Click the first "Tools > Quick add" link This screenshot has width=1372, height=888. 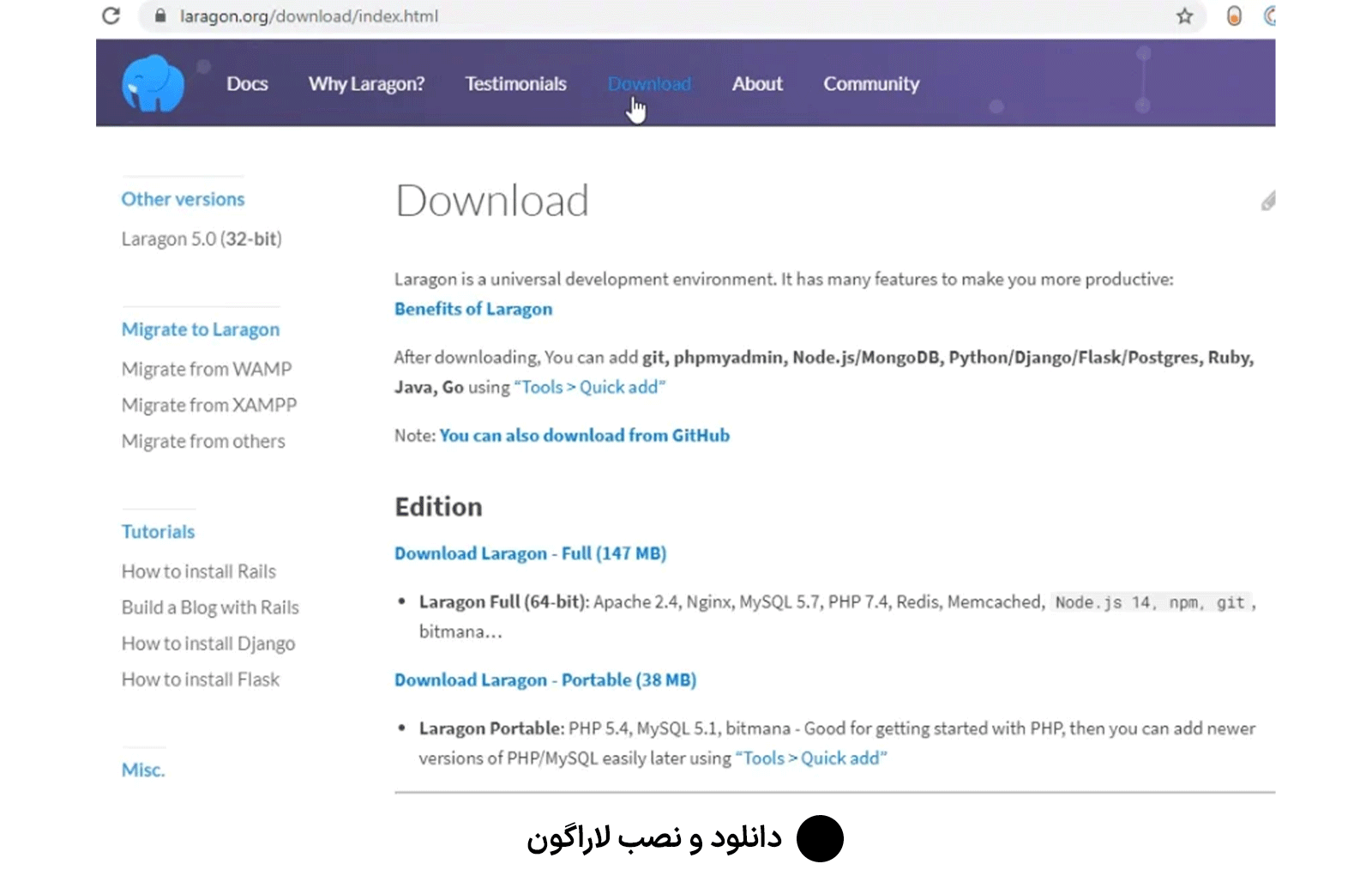(590, 387)
